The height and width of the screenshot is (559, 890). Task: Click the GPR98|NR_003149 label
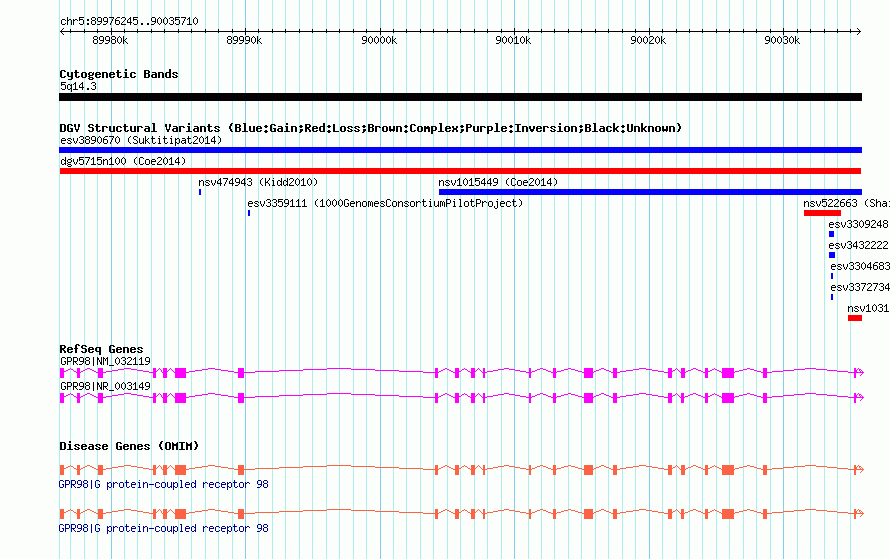pyautogui.click(x=106, y=386)
